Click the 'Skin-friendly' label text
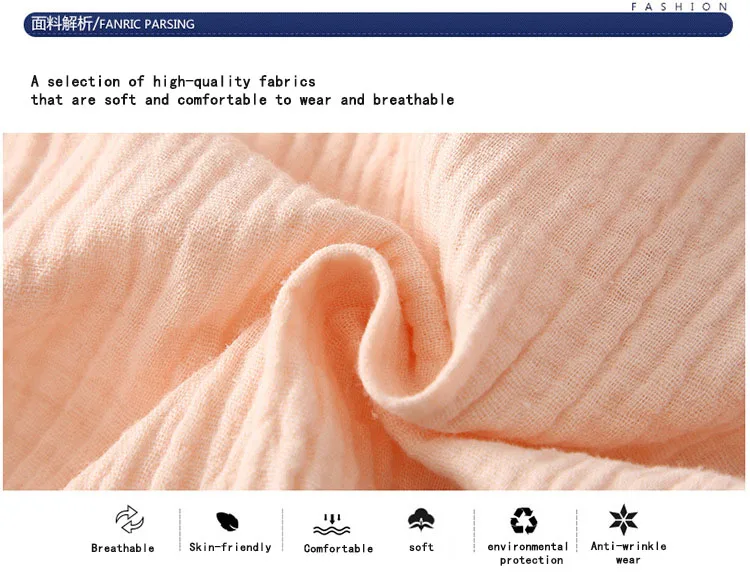The width and height of the screenshot is (750, 575). tap(230, 547)
